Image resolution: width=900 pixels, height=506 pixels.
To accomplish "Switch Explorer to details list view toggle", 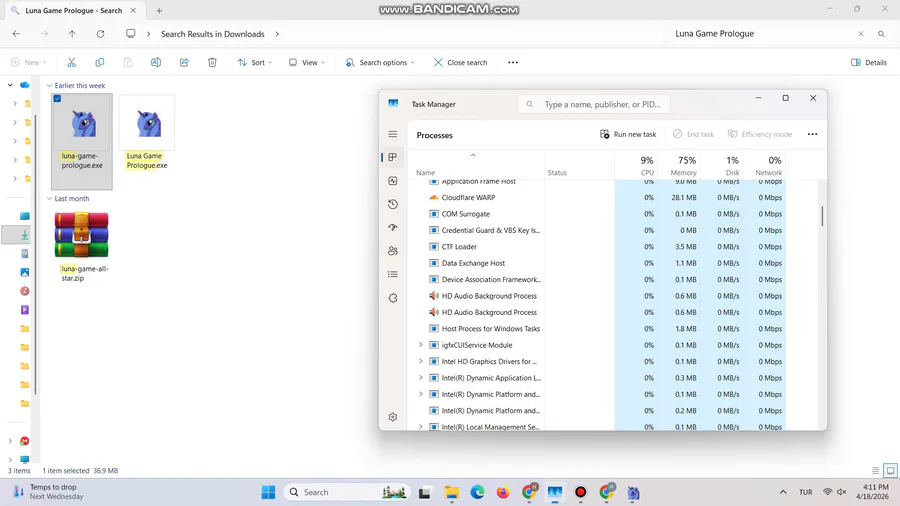I will pos(875,470).
